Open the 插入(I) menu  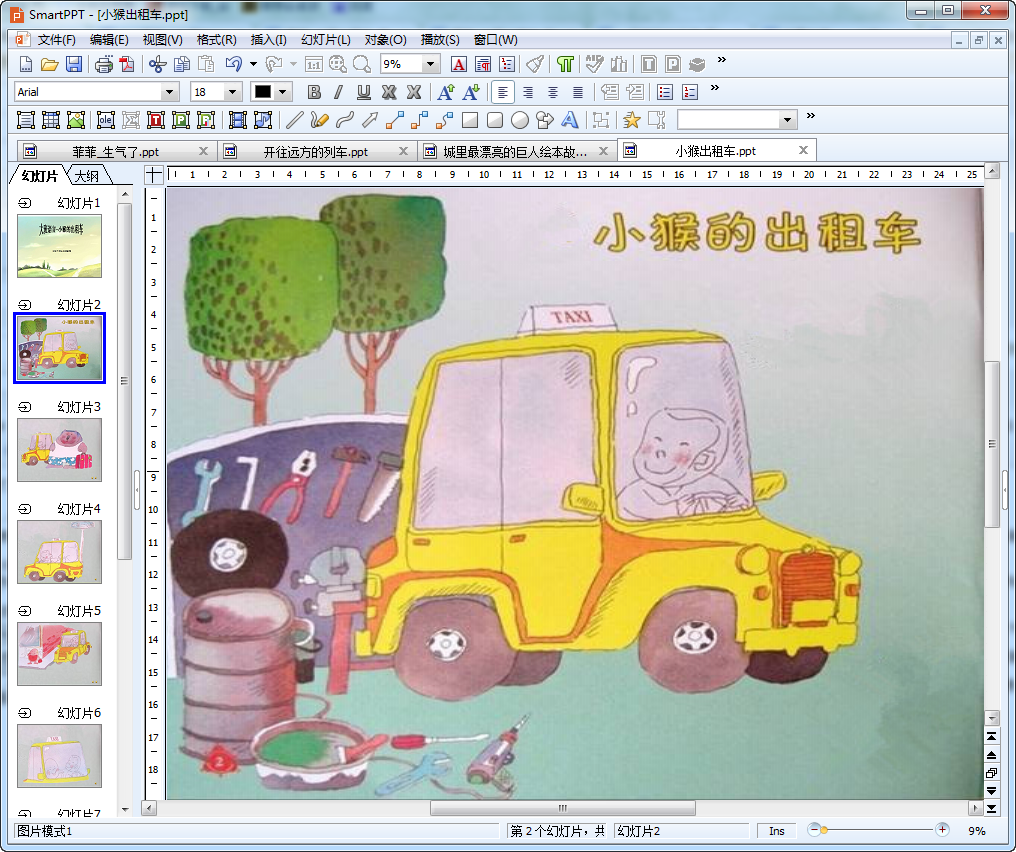click(268, 40)
